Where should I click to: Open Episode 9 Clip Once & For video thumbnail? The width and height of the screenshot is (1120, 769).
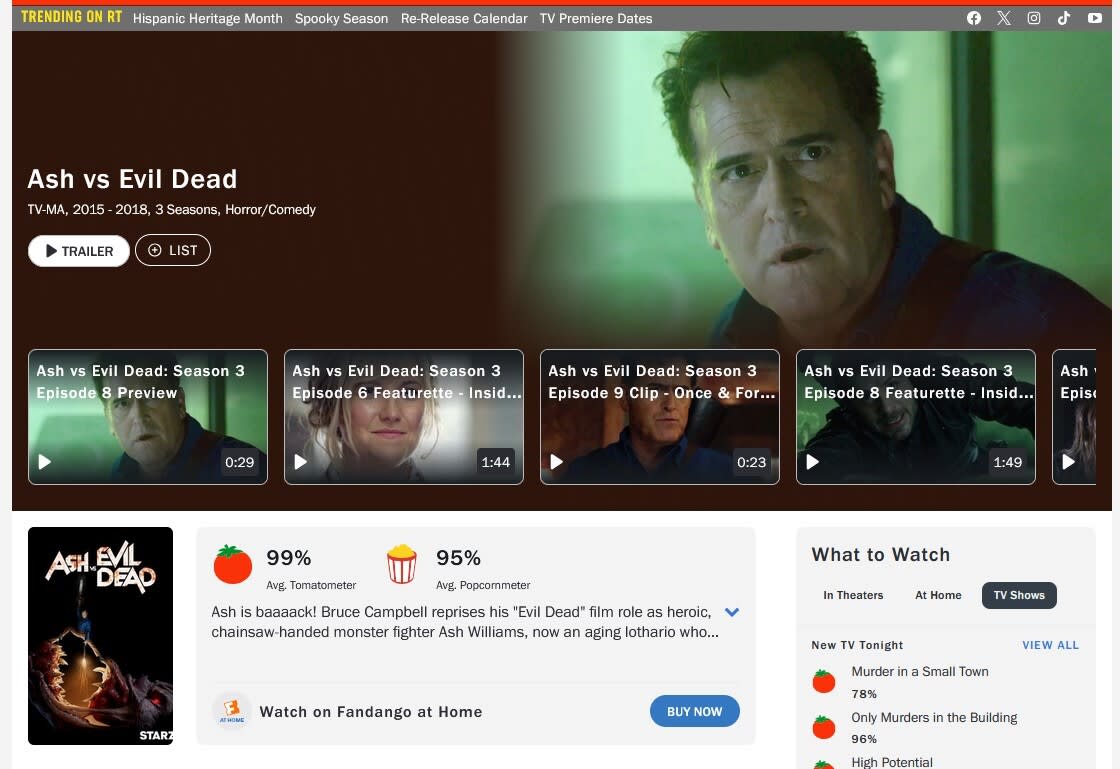[659, 417]
